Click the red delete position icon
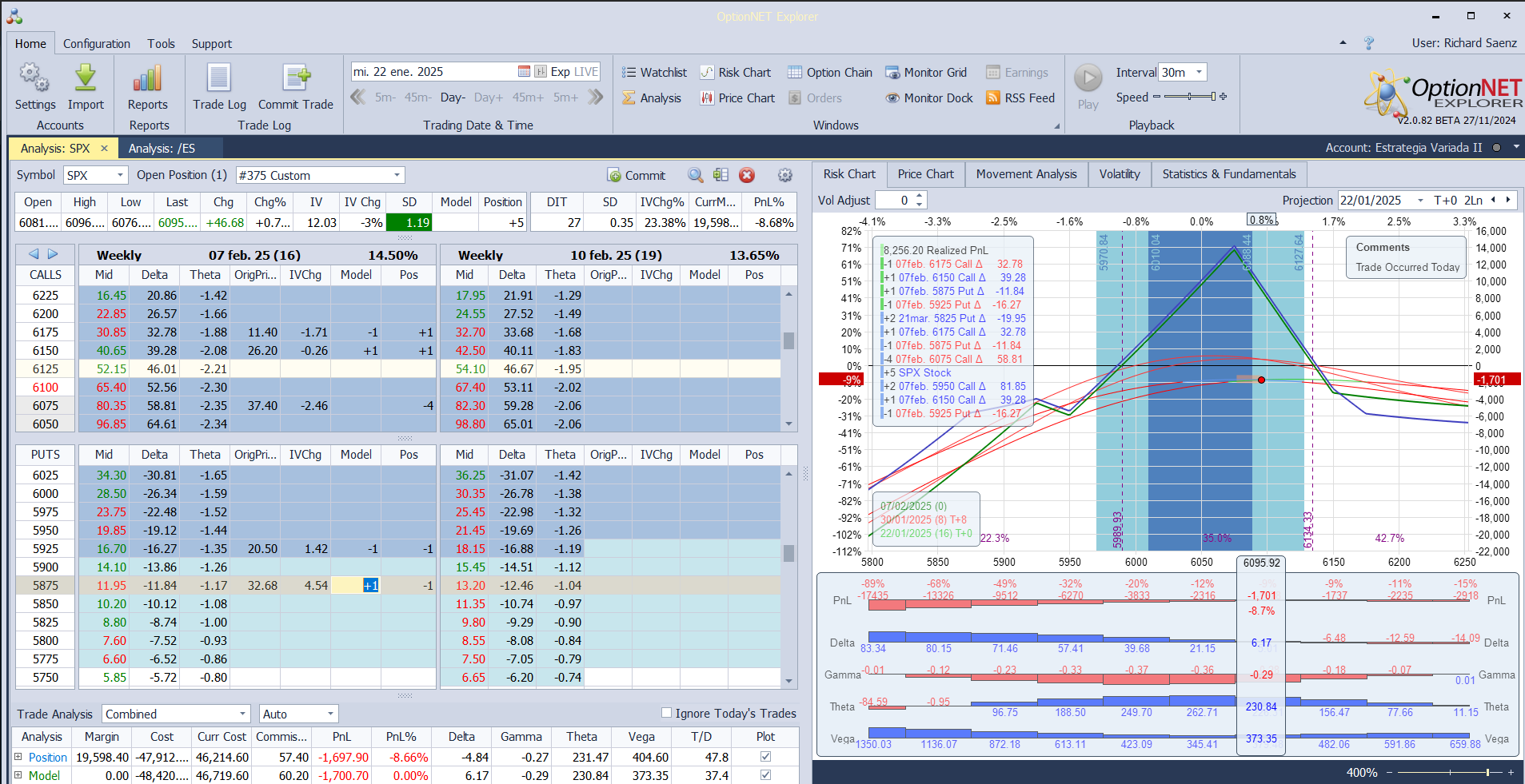The image size is (1525, 784). (747, 175)
